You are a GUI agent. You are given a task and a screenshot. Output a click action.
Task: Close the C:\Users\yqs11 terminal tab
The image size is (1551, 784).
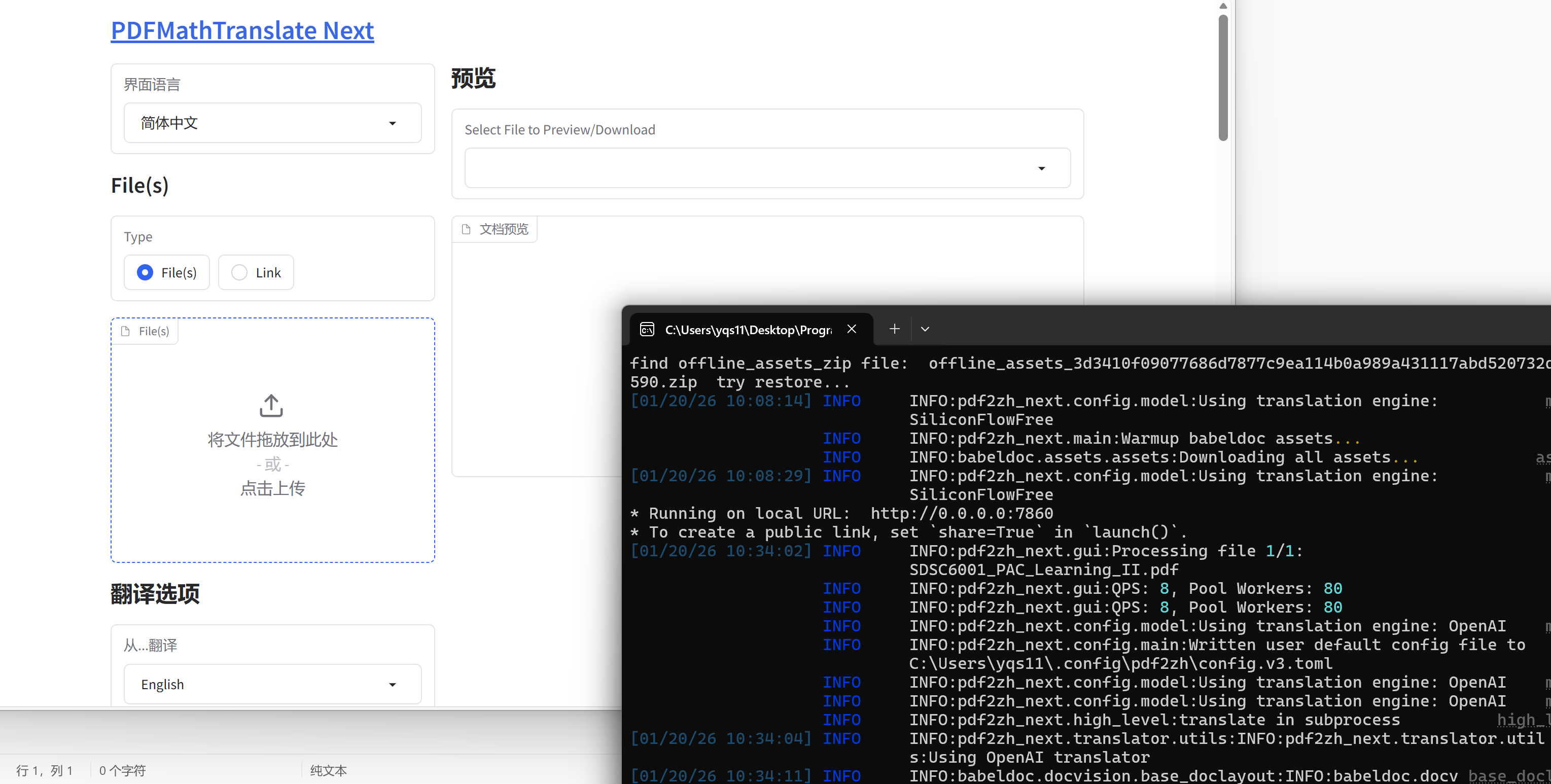[852, 329]
